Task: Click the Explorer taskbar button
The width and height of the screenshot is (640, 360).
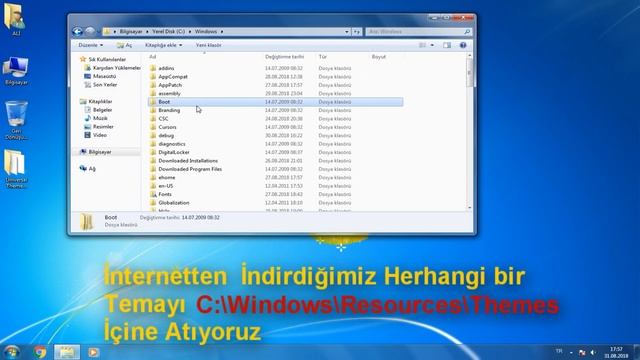Action: 67,352
